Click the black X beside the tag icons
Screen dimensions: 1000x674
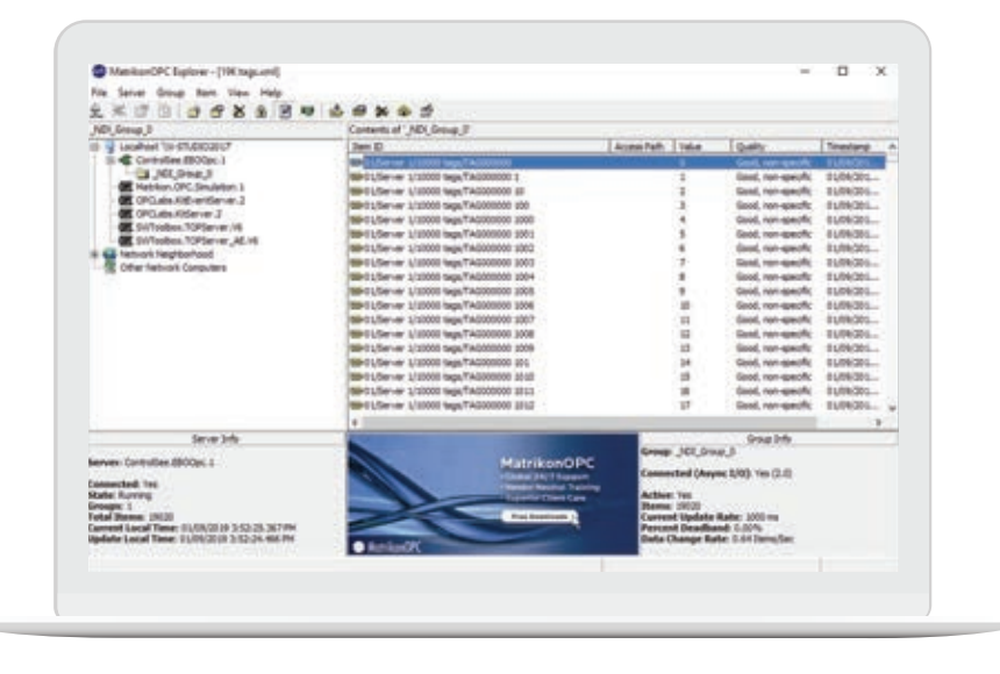tap(382, 112)
